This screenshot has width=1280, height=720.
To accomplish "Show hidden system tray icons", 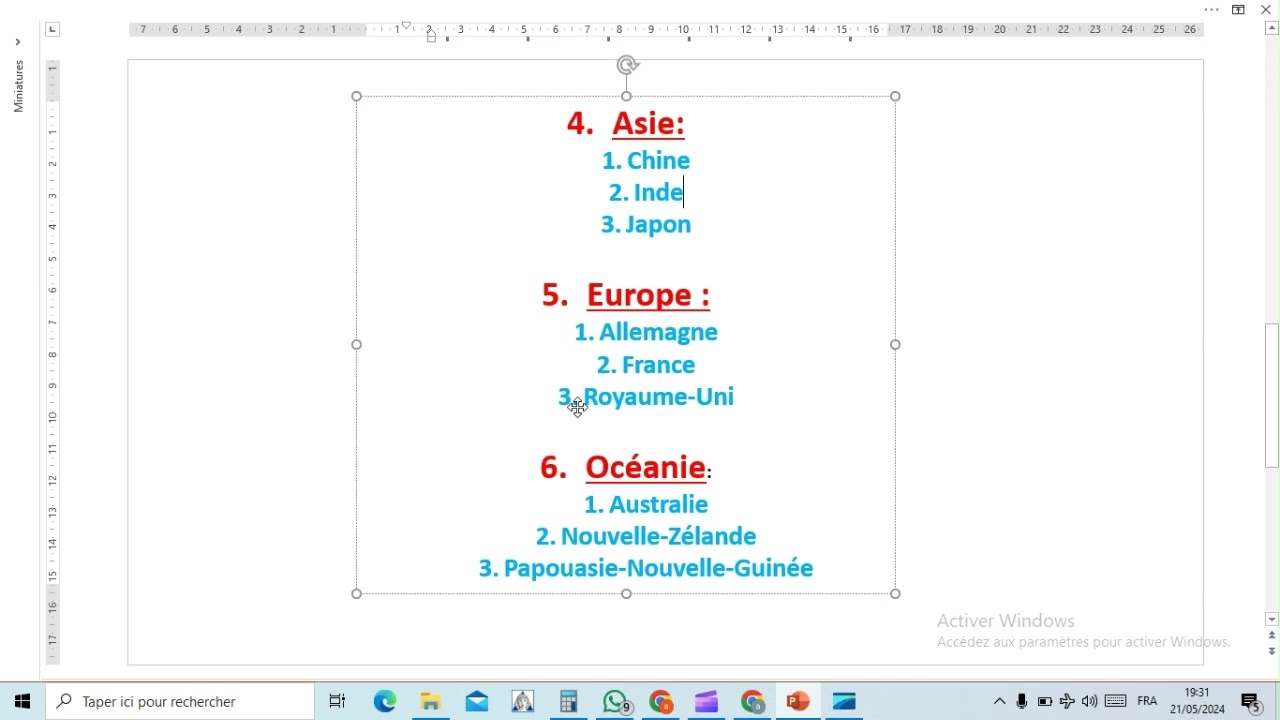I will (x=999, y=702).
